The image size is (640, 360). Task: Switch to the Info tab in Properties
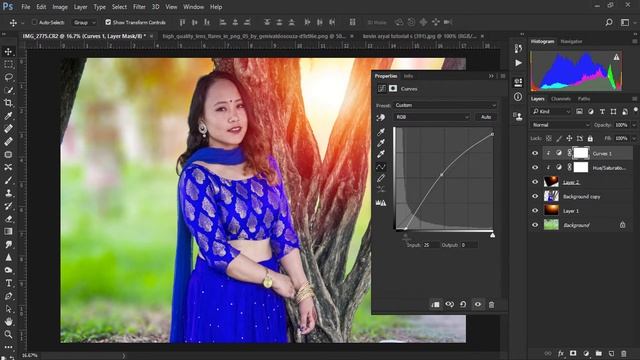pyautogui.click(x=408, y=76)
